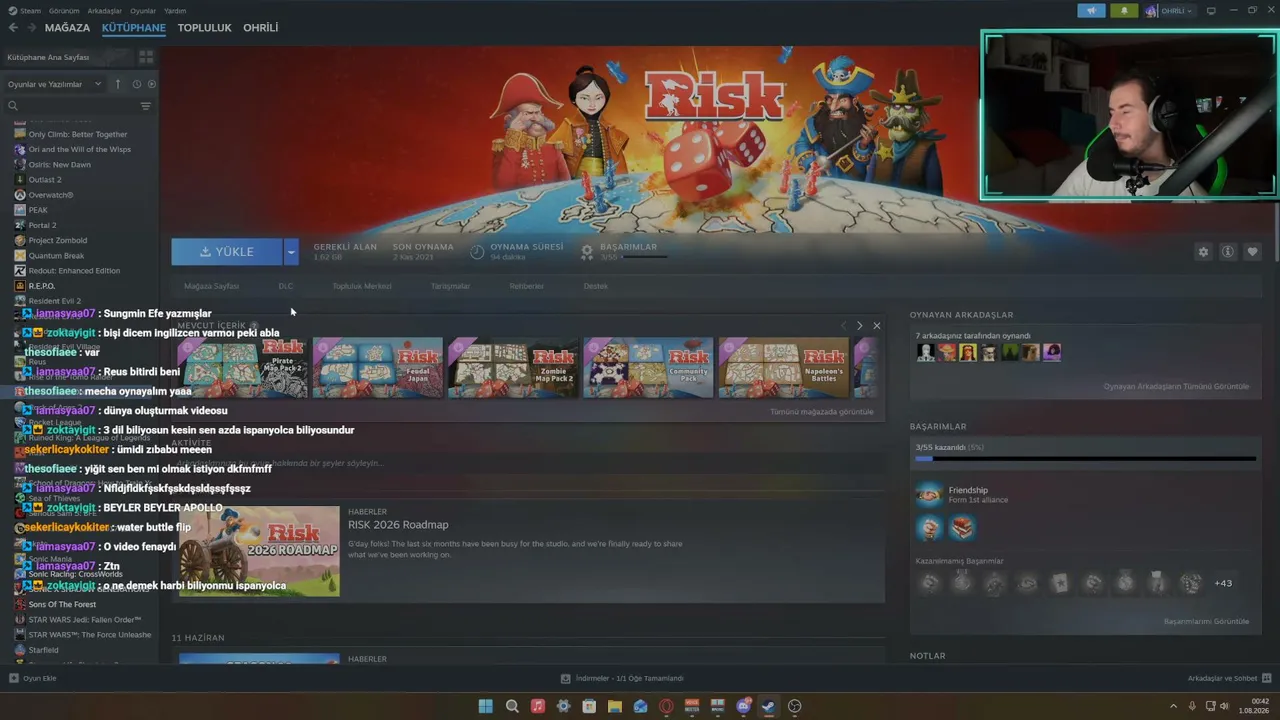Open the TOPLULUK tab
This screenshot has width=1280, height=720.
205,28
